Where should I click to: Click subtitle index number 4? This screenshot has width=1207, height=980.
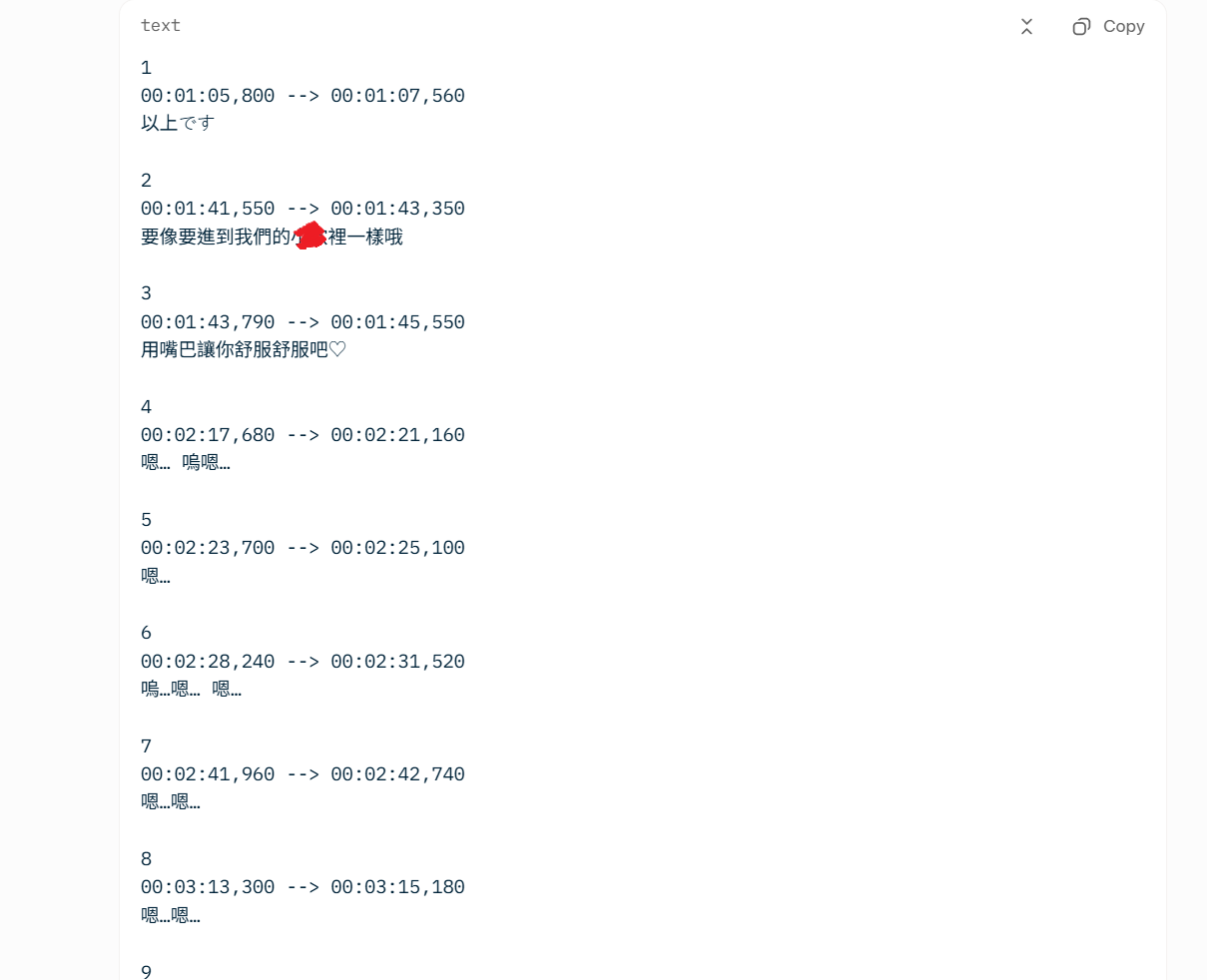[x=146, y=407]
